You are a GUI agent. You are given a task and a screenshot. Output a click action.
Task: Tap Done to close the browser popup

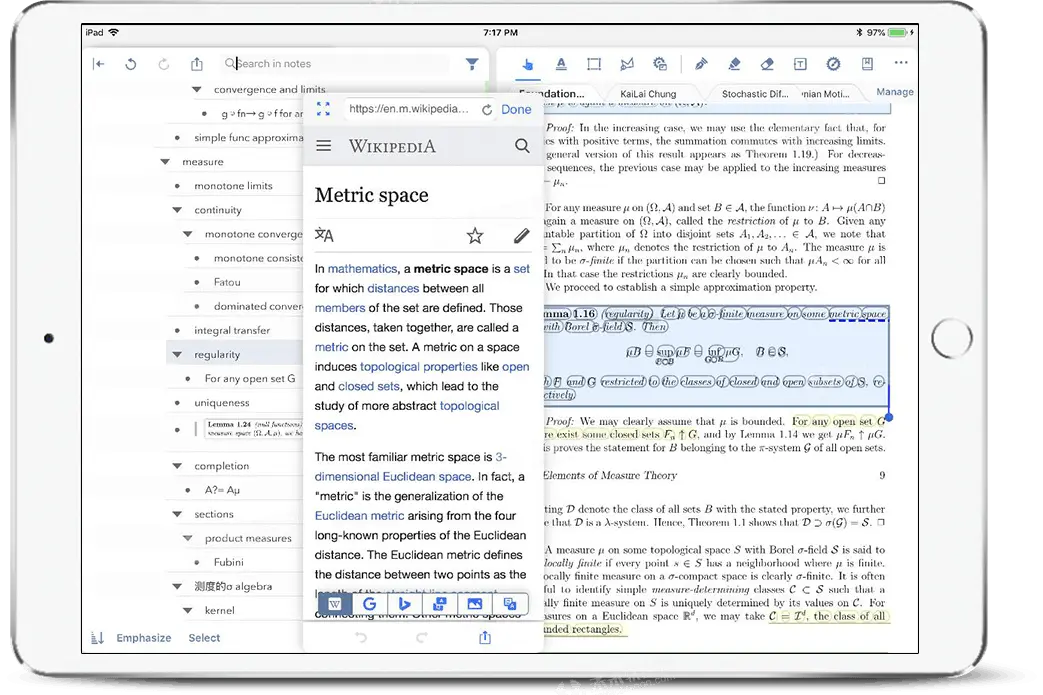[516, 109]
